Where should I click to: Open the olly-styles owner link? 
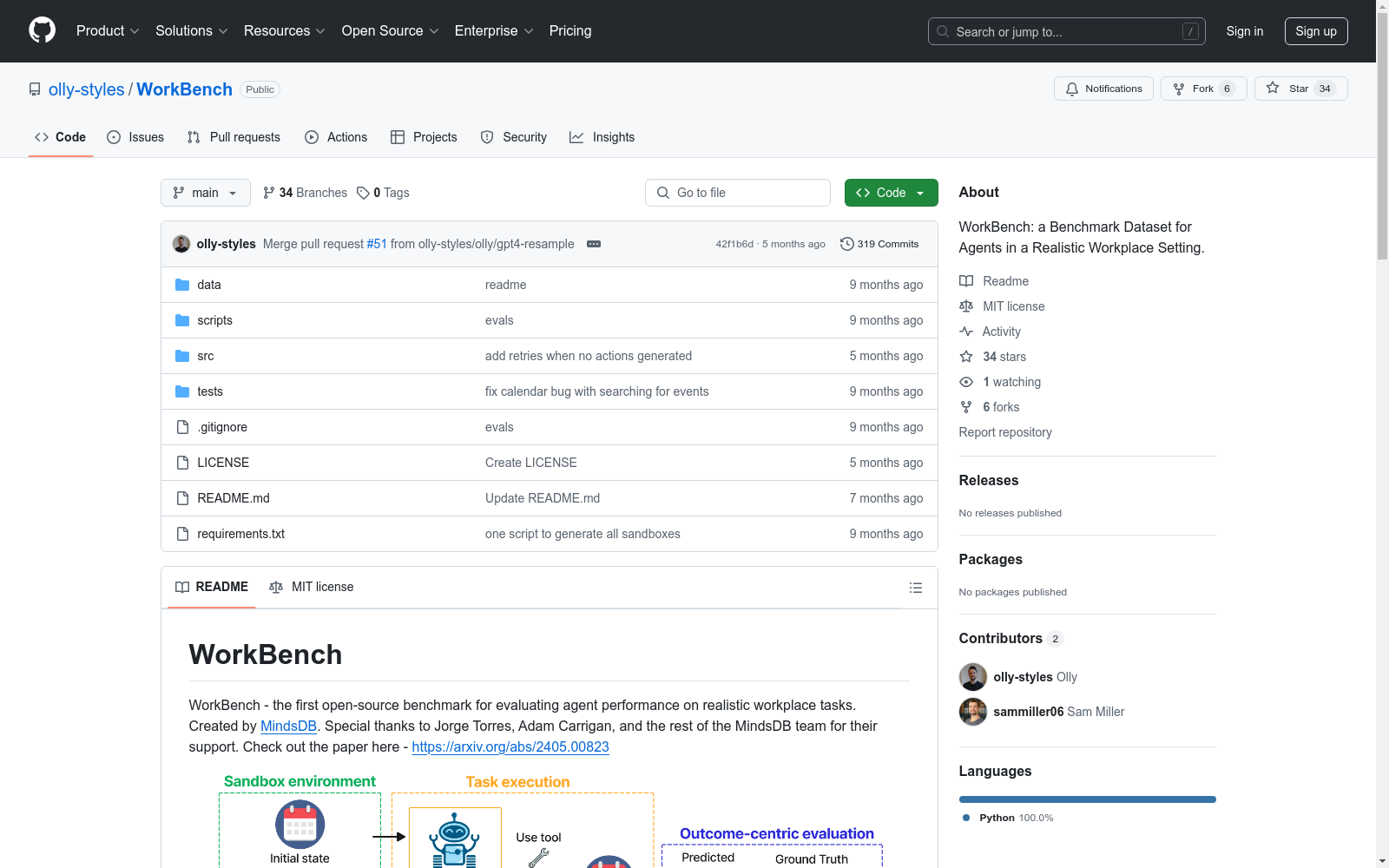(87, 89)
